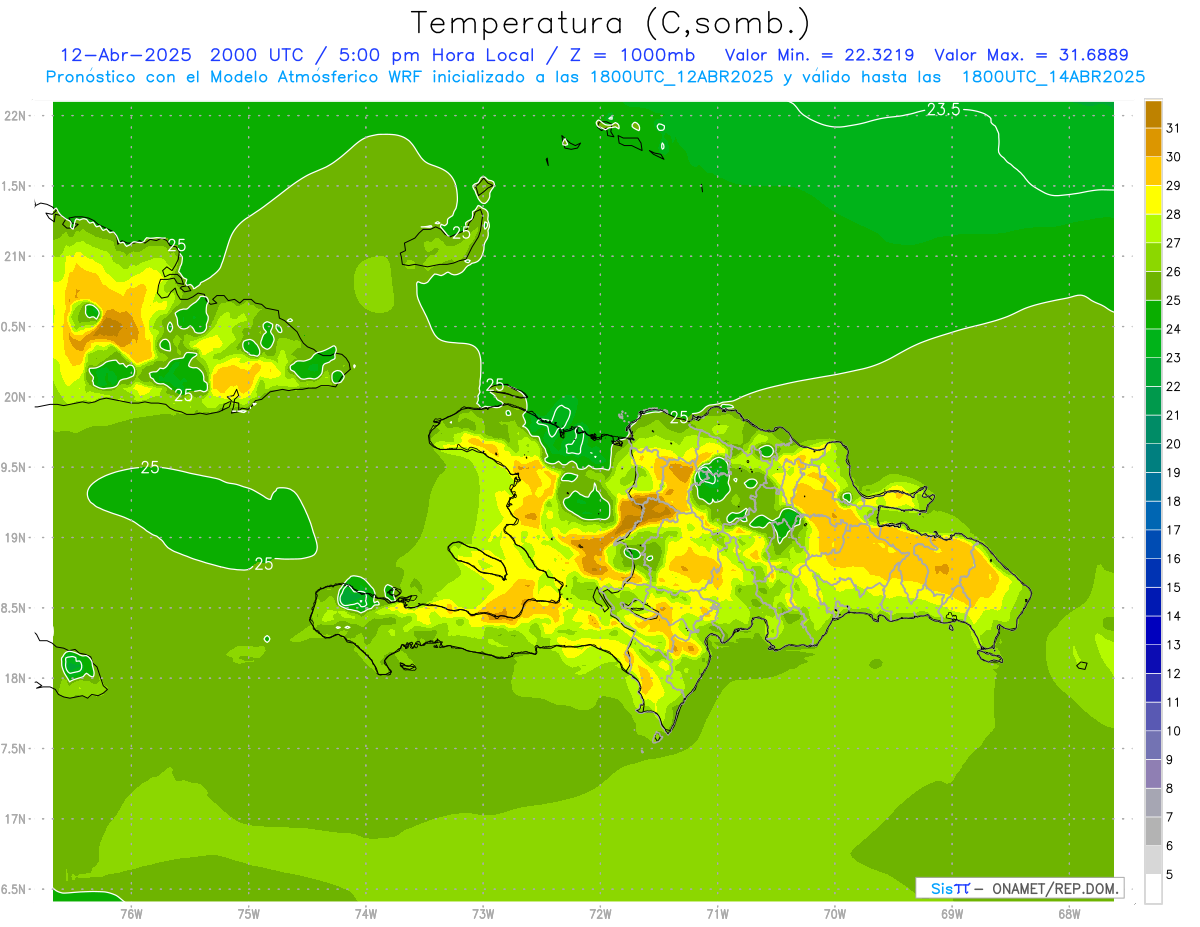Click the legend value "23"
This screenshot has width=1200, height=927.
[1173, 357]
